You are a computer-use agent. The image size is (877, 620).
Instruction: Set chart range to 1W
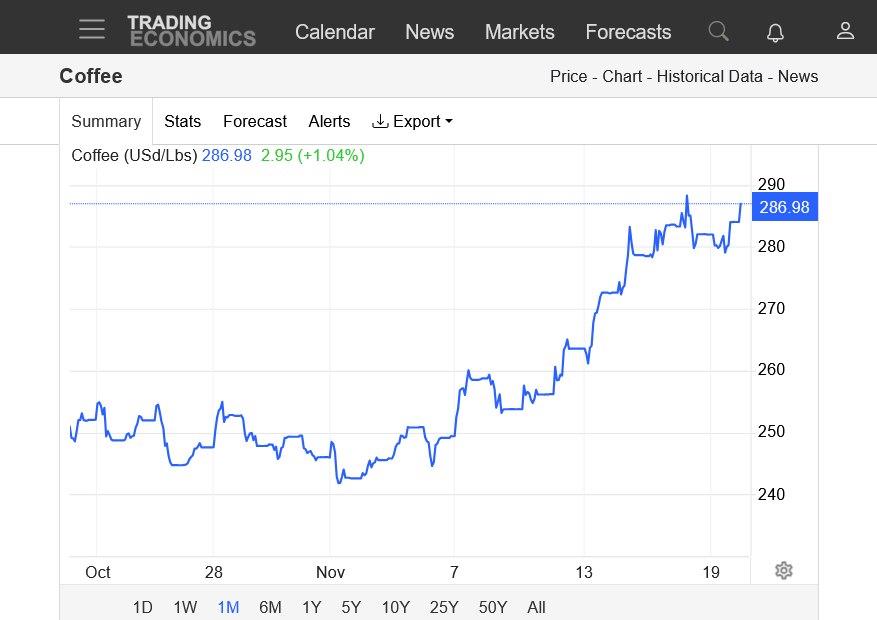pos(185,607)
